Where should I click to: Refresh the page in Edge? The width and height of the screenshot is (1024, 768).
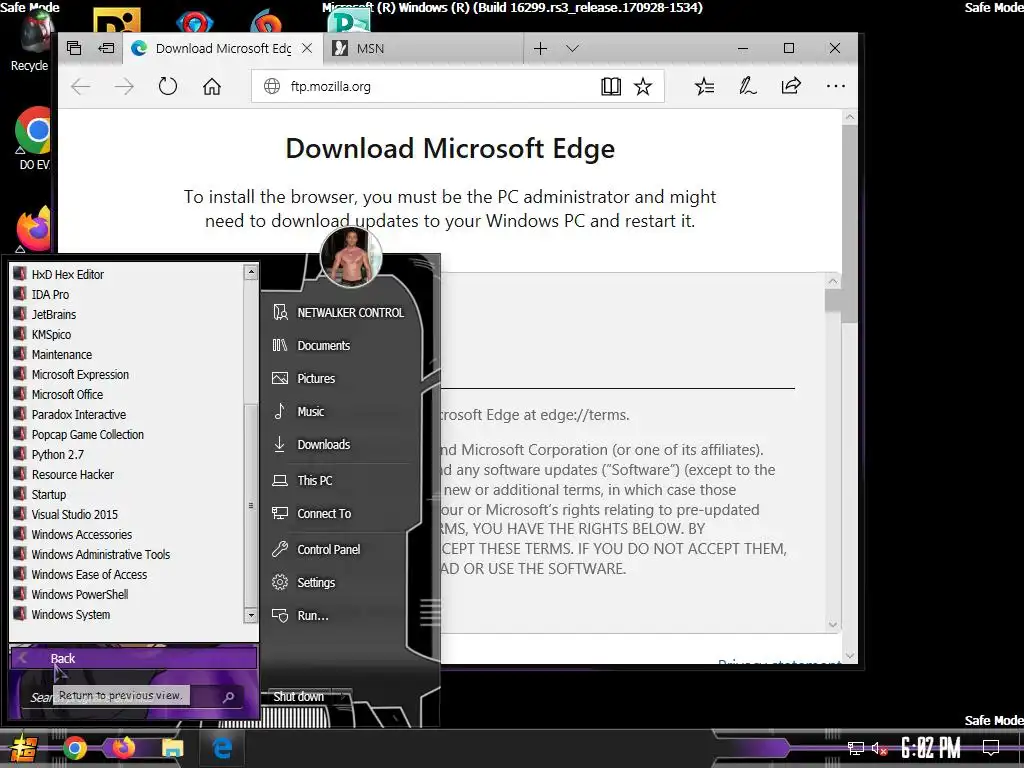[x=168, y=86]
